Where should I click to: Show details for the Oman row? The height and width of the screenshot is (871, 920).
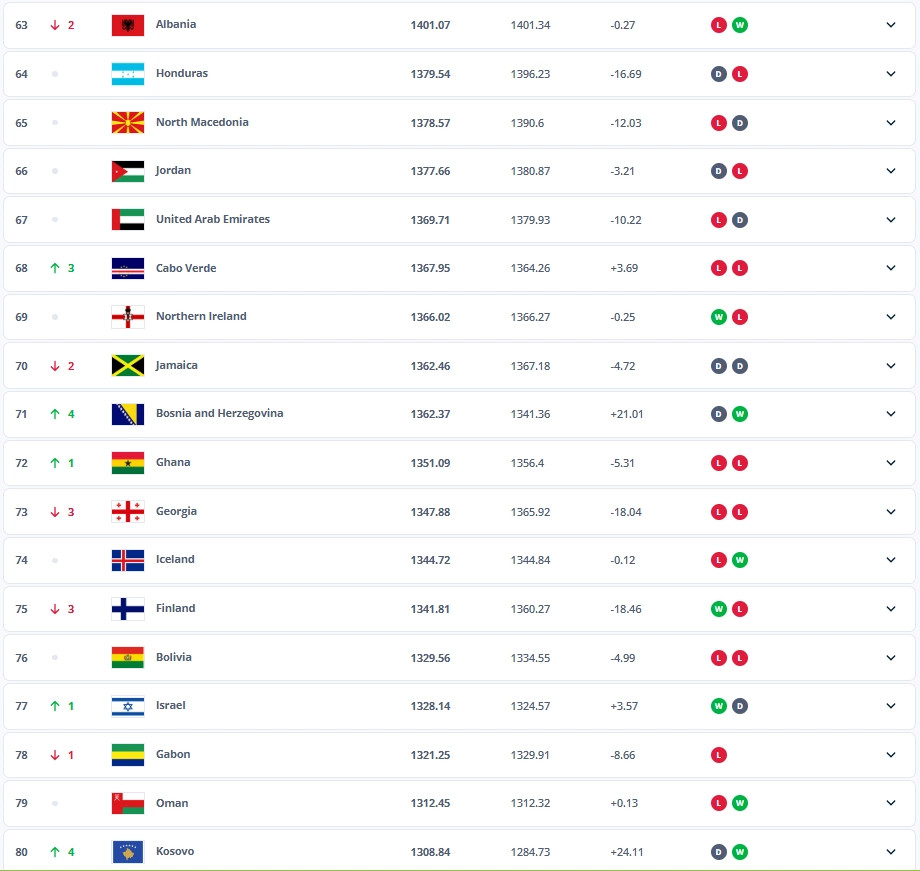(x=890, y=804)
